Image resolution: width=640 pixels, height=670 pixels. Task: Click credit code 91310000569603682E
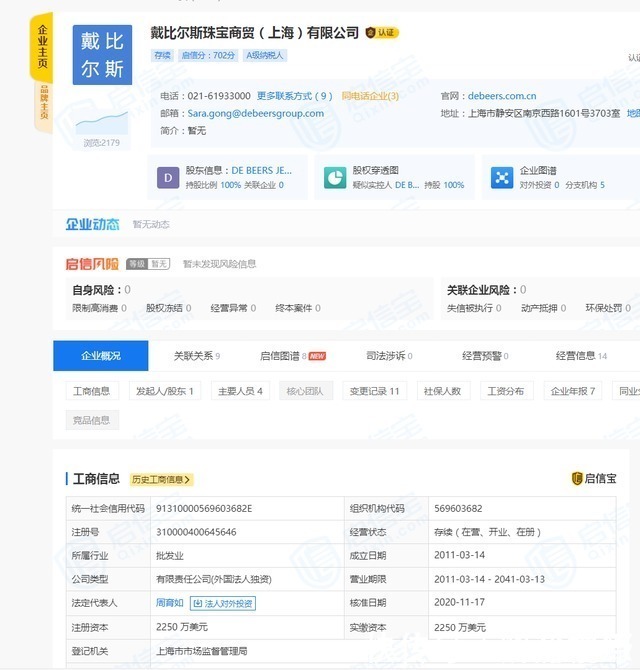coord(204,508)
